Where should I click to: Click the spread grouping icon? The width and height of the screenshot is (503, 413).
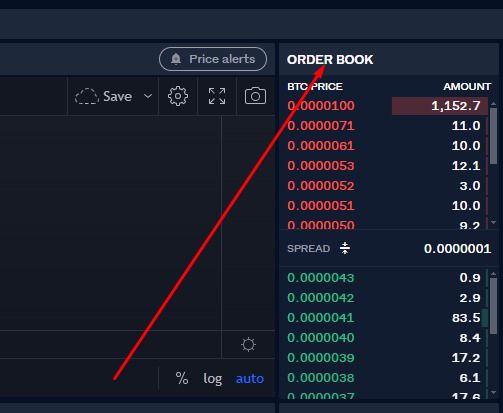(345, 248)
